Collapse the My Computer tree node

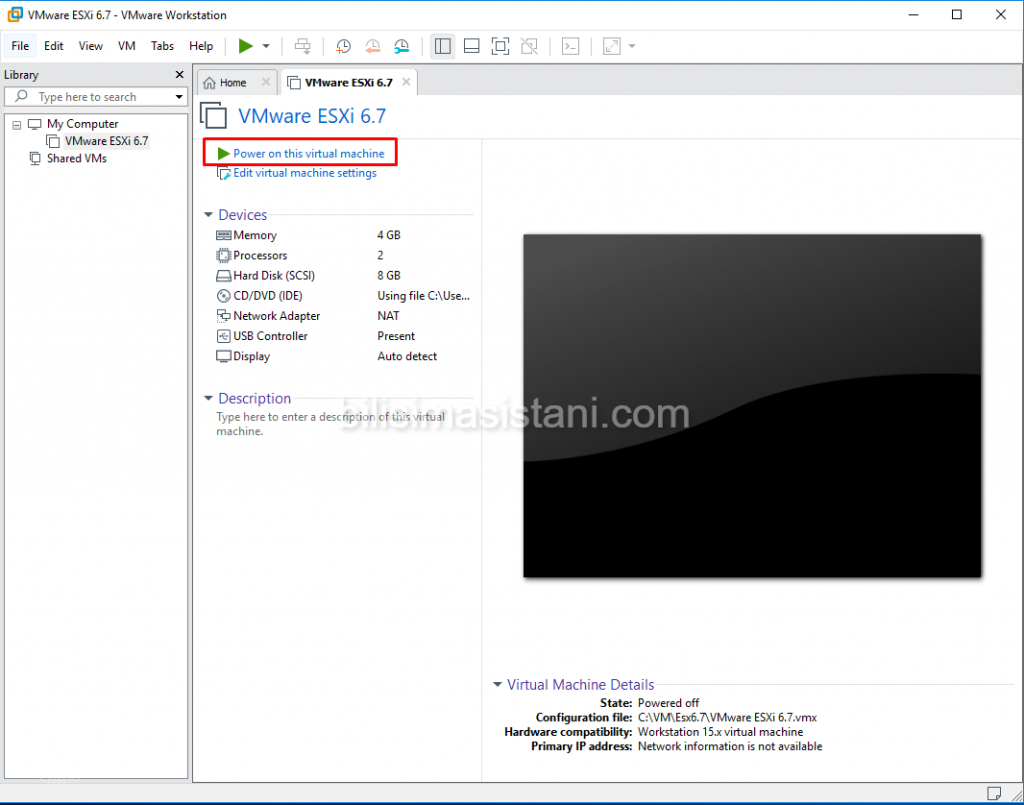[17, 125]
